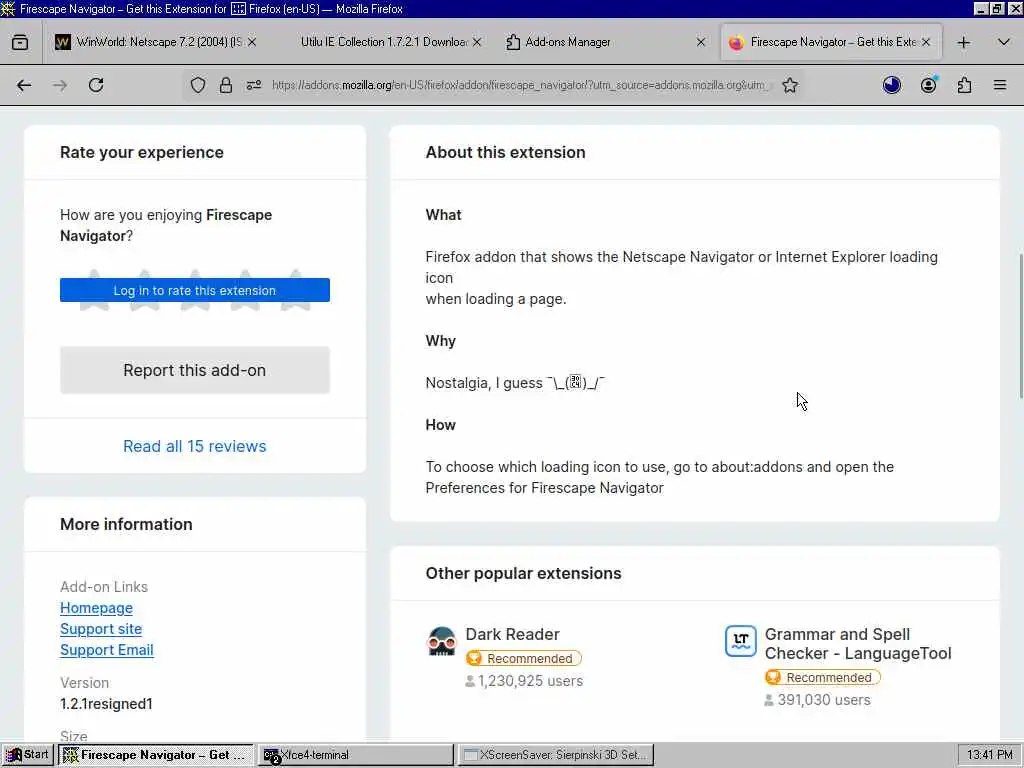Image resolution: width=1024 pixels, height=768 pixels.
Task: Open the LanguageTool extension icon
Action: 741,641
